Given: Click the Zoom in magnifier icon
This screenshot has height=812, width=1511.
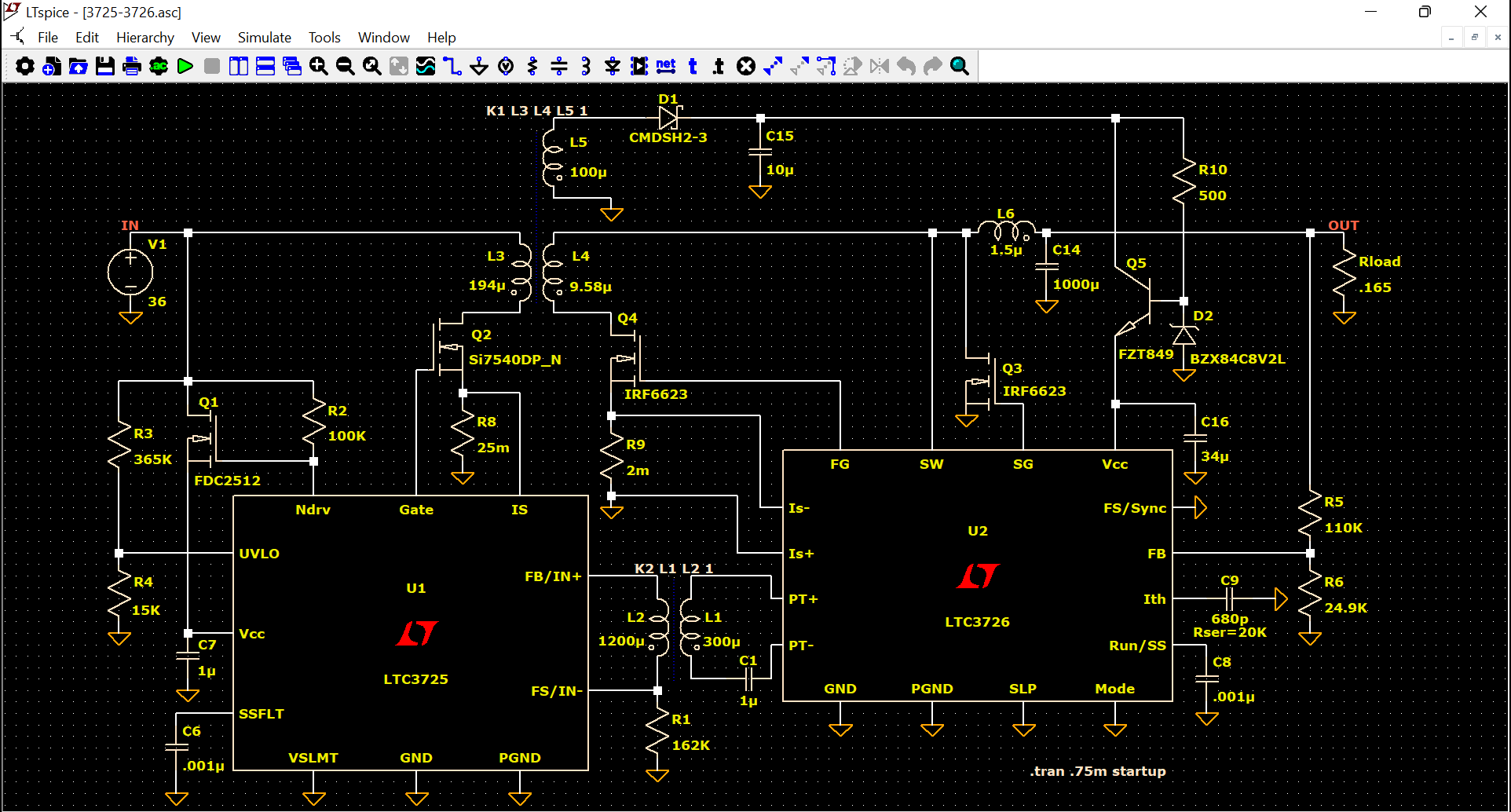Looking at the screenshot, I should 318,67.
